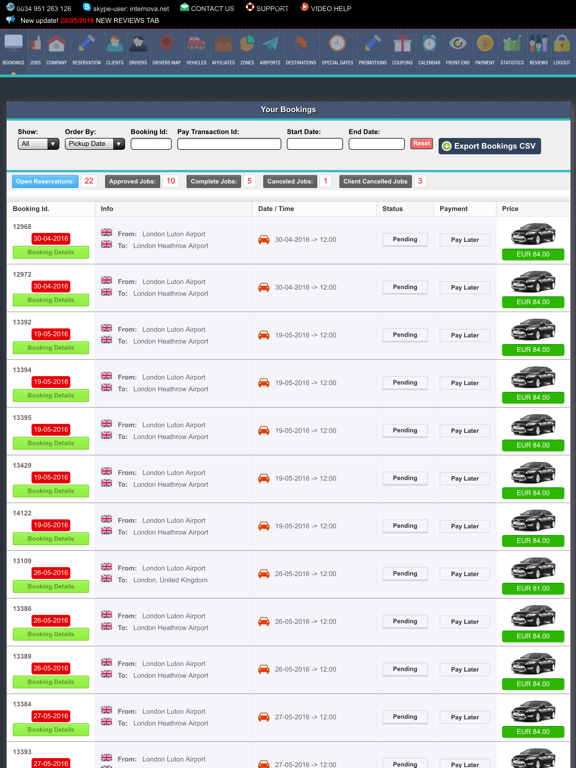The image size is (576, 768).
Task: Switch to Approved Jobs tab
Action: [x=132, y=181]
